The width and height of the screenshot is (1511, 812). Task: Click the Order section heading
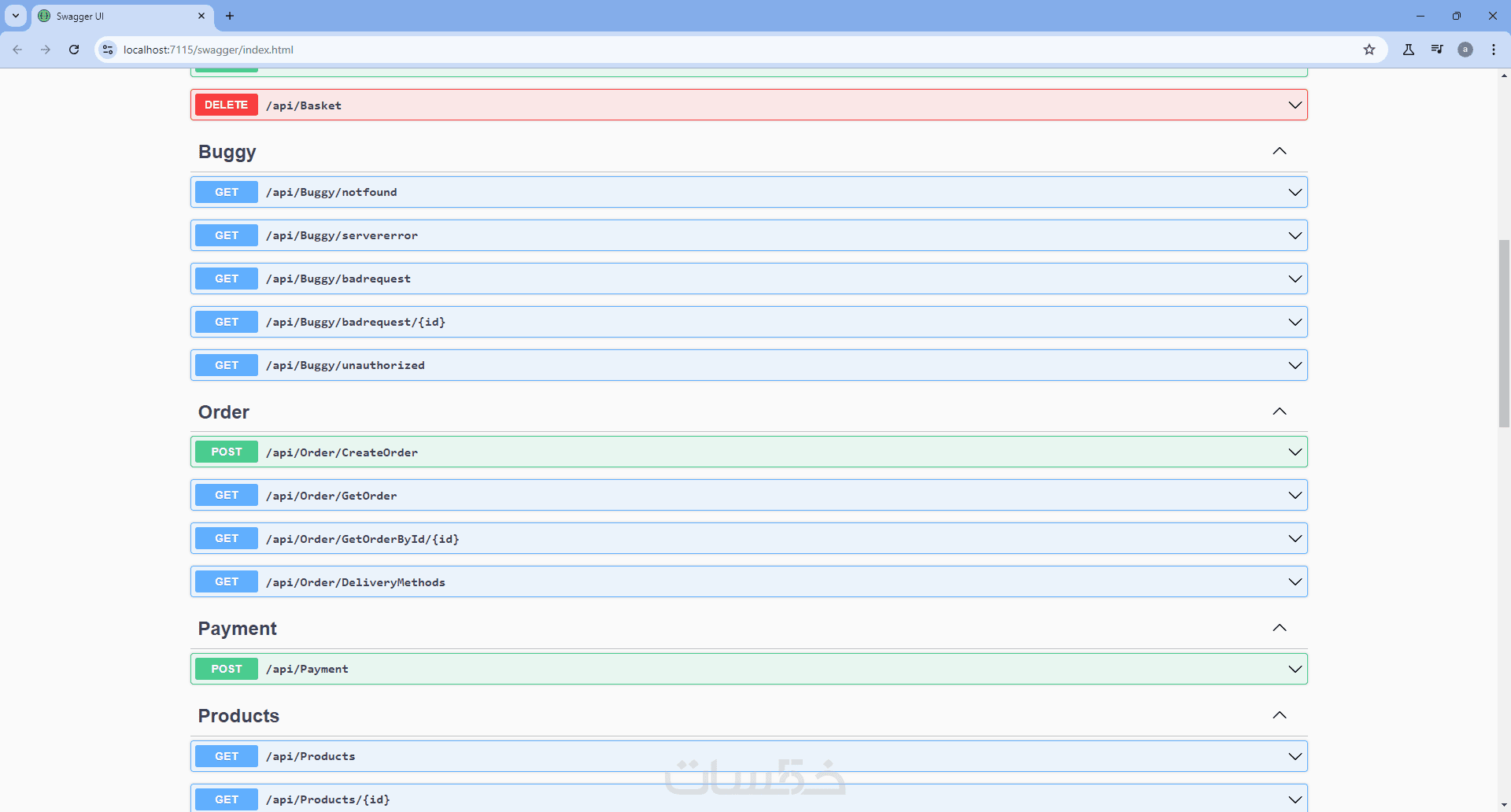224,412
